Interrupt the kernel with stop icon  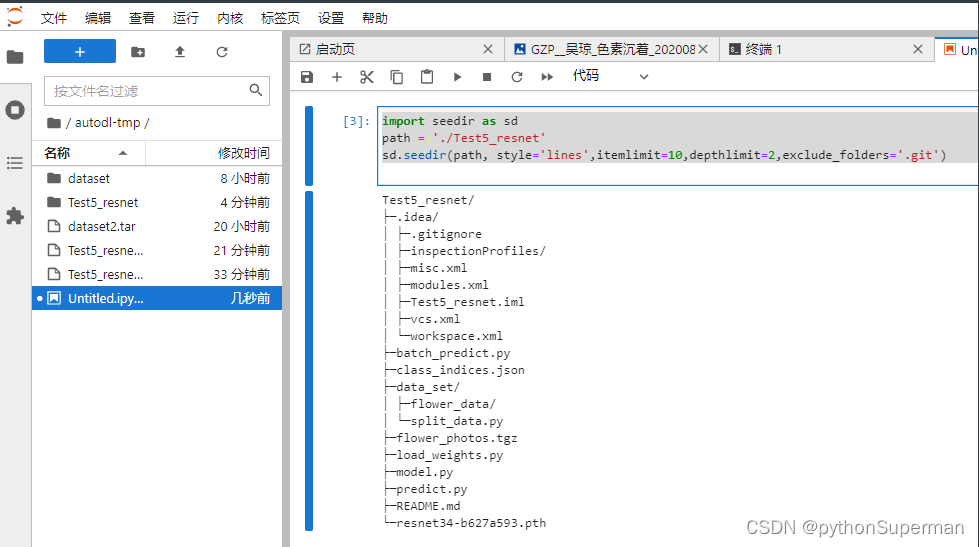point(487,77)
